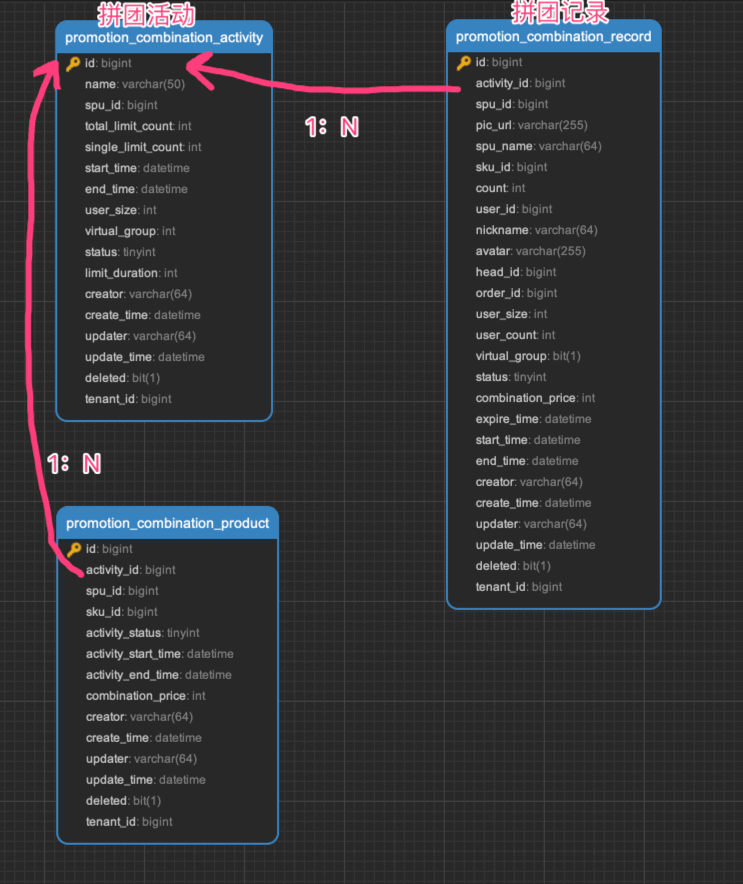The height and width of the screenshot is (884, 743).
Task: Click the 拼团记录 annotation label
Action: [x=560, y=12]
